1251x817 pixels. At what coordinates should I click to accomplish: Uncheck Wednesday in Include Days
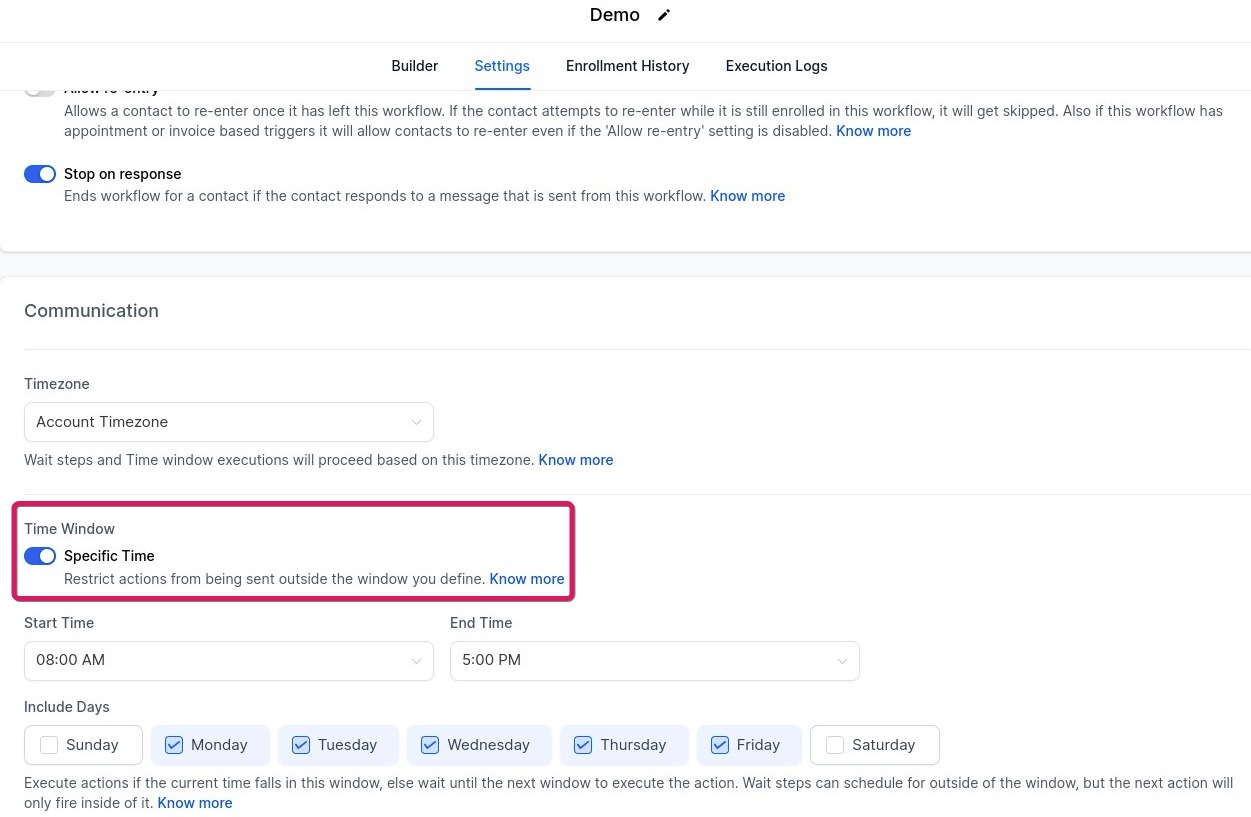430,745
